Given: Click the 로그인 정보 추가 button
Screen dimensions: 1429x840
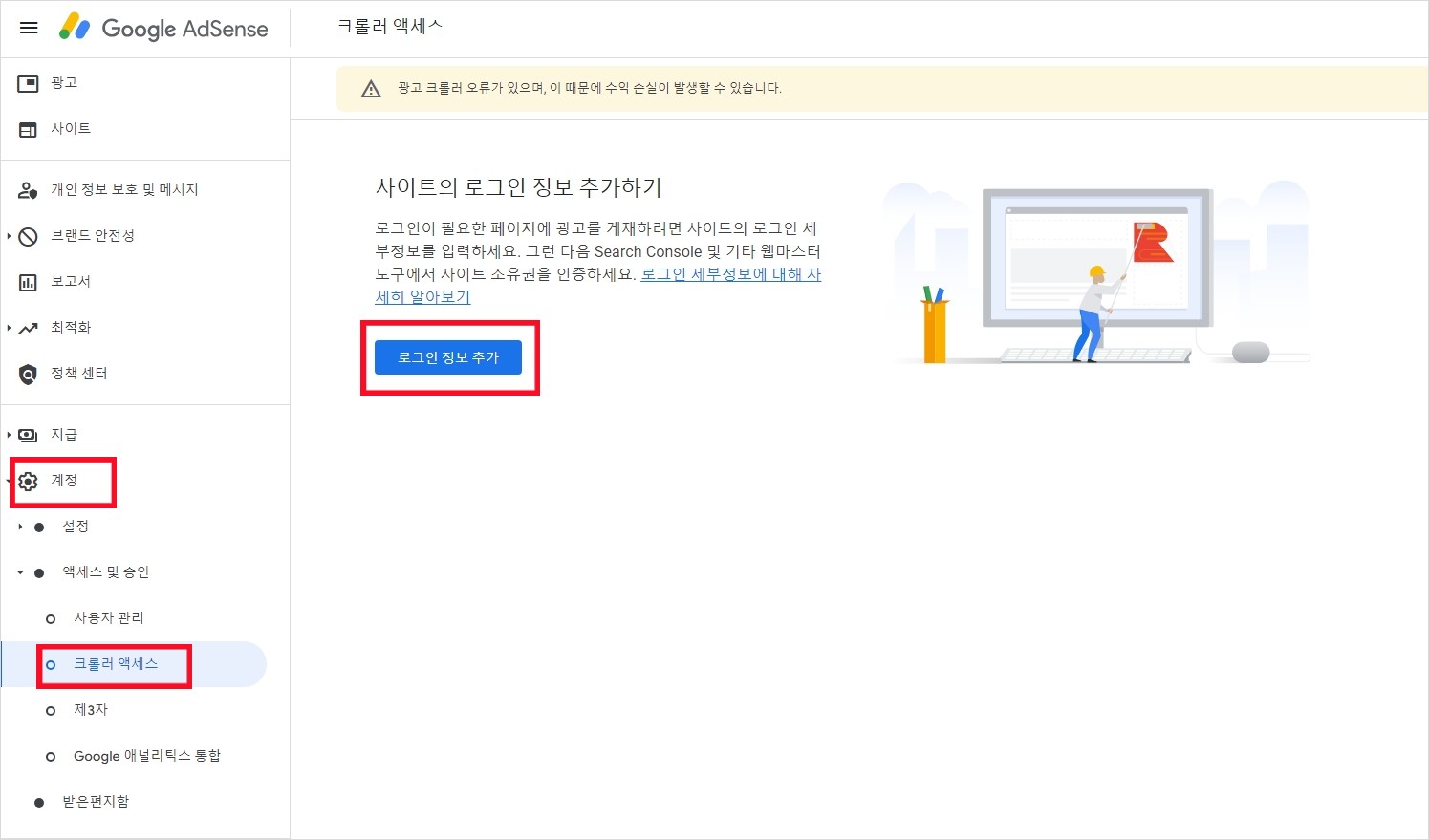Looking at the screenshot, I should point(449,357).
